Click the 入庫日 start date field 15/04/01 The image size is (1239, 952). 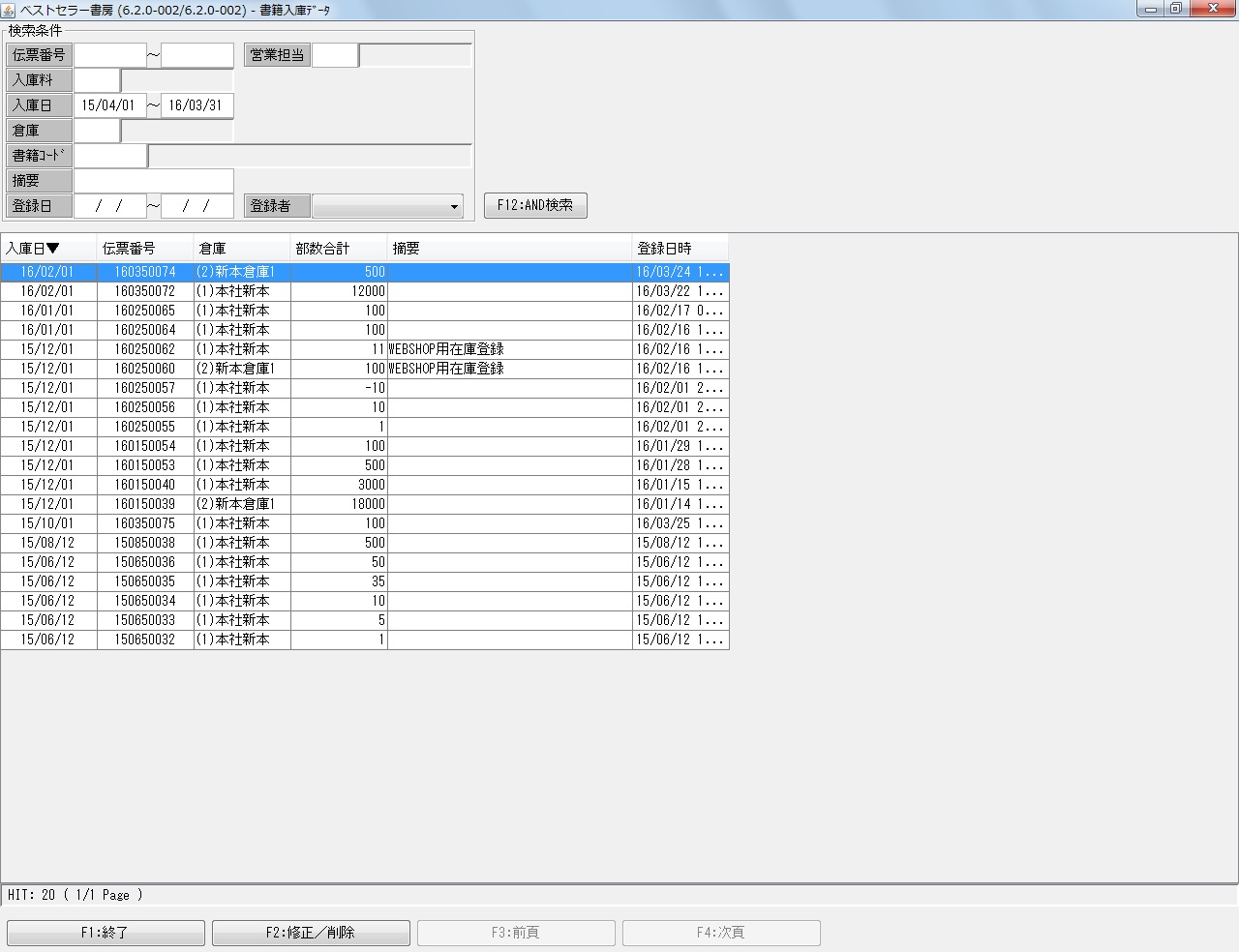pos(110,105)
